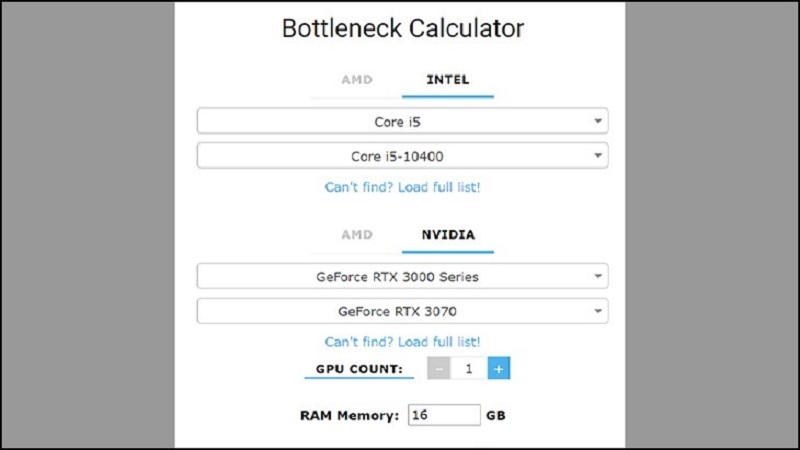
Task: Open the Core i5 processor series dropdown
Action: click(x=402, y=121)
